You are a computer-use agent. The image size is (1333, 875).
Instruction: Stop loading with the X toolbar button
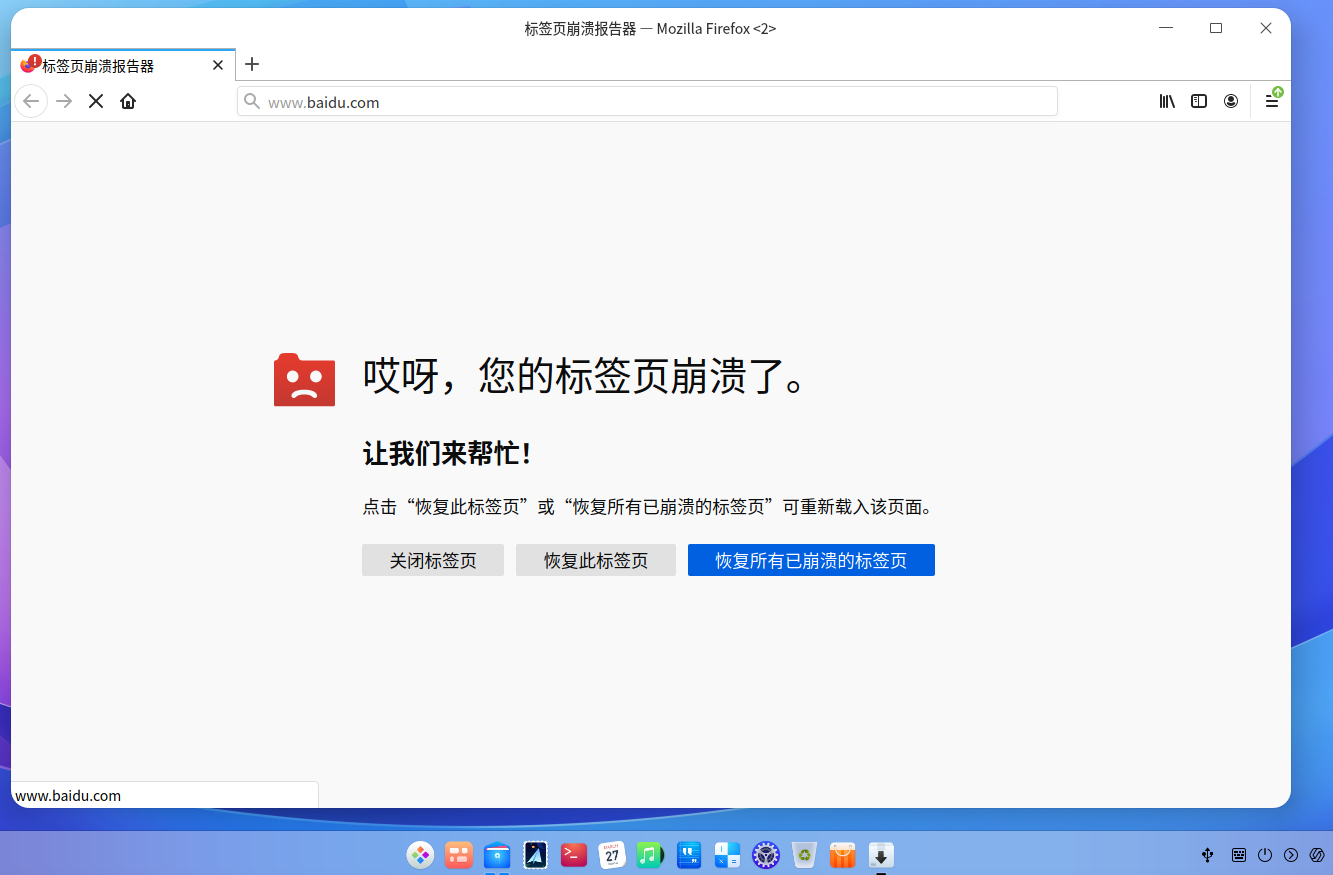click(x=96, y=101)
